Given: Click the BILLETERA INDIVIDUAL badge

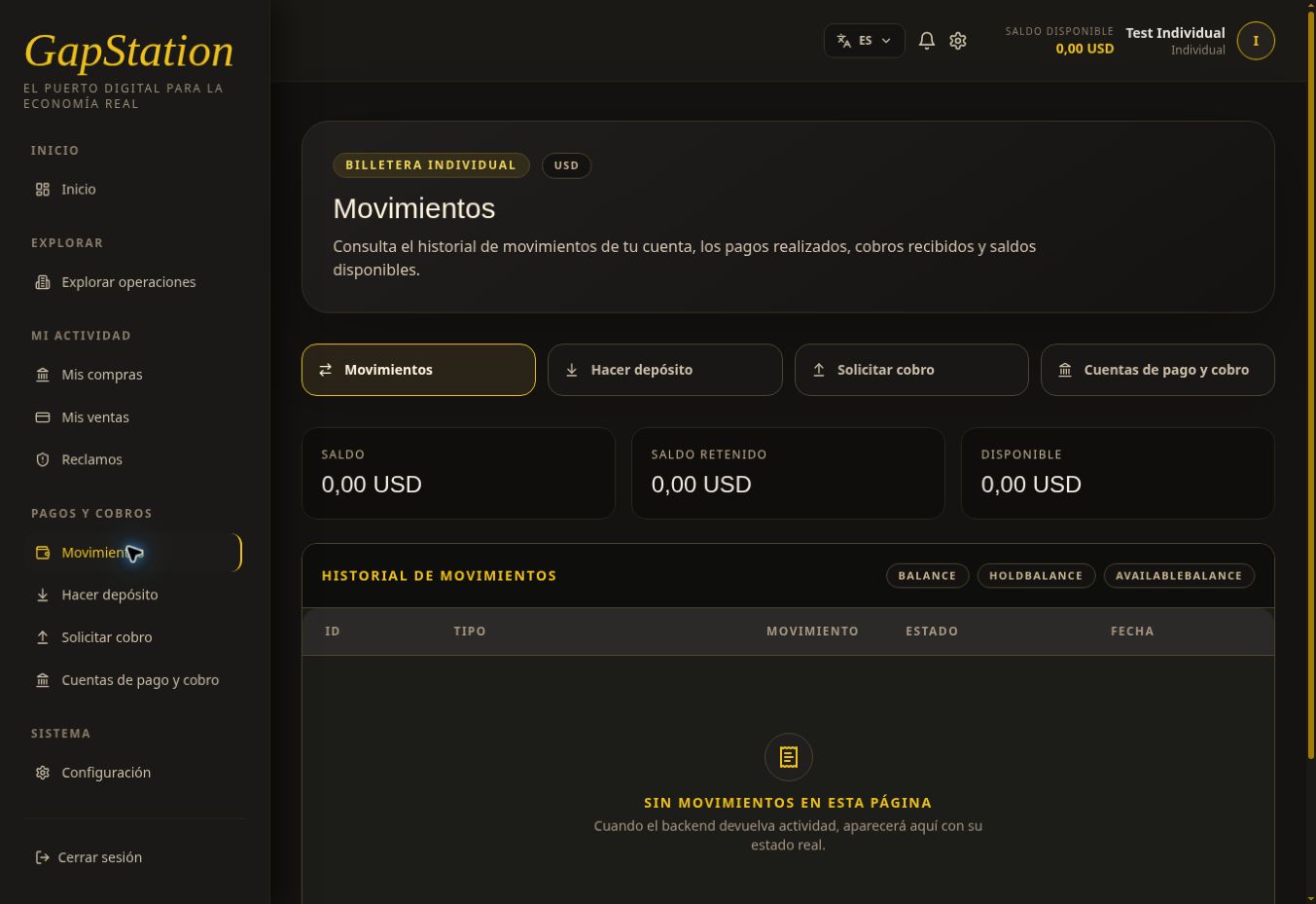Looking at the screenshot, I should [x=431, y=165].
